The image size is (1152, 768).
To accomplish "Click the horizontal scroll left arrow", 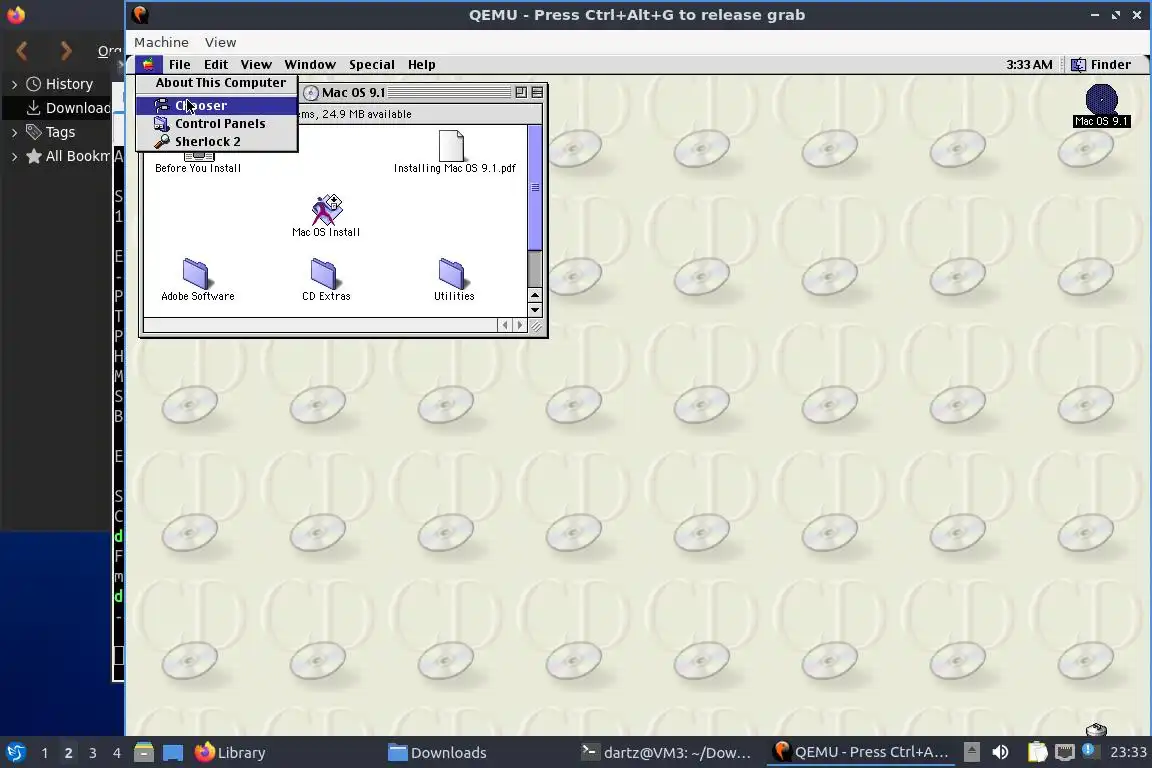I will [x=505, y=325].
